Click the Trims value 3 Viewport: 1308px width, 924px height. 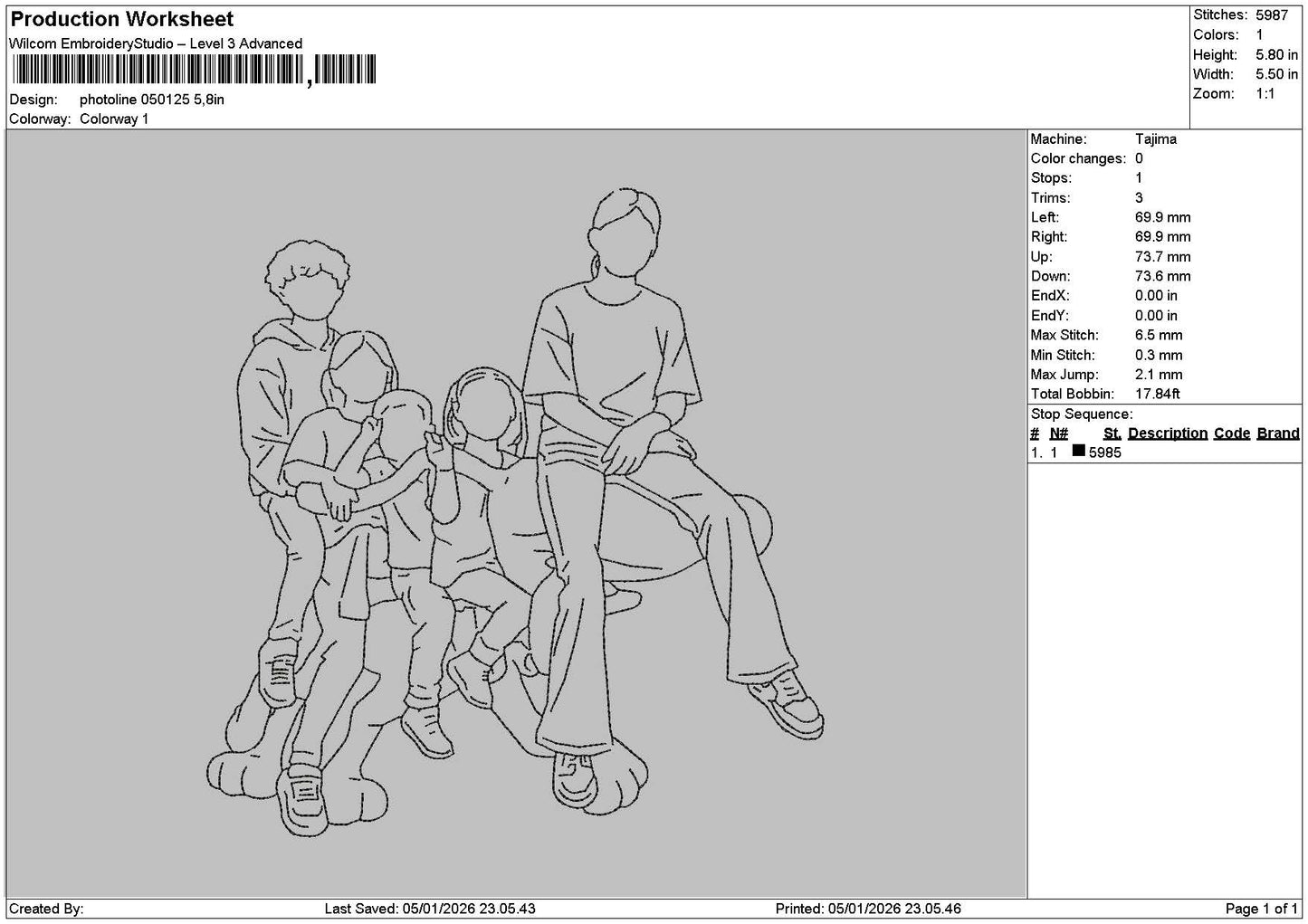[1139, 198]
